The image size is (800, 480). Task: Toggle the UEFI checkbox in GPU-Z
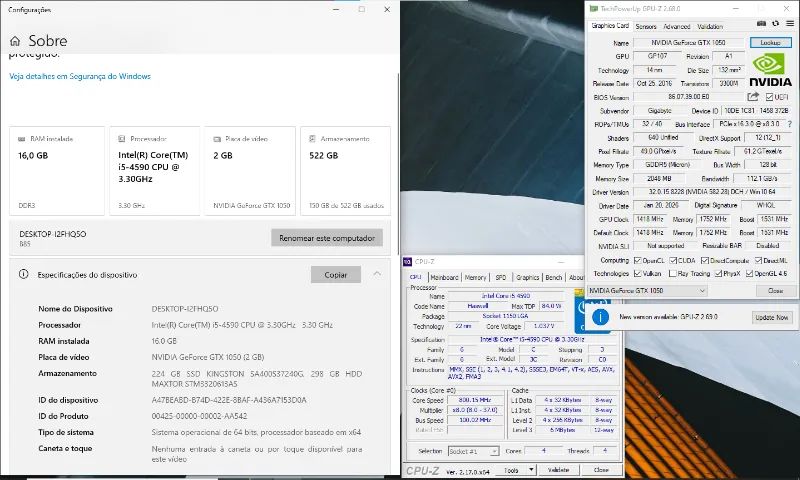(x=769, y=97)
